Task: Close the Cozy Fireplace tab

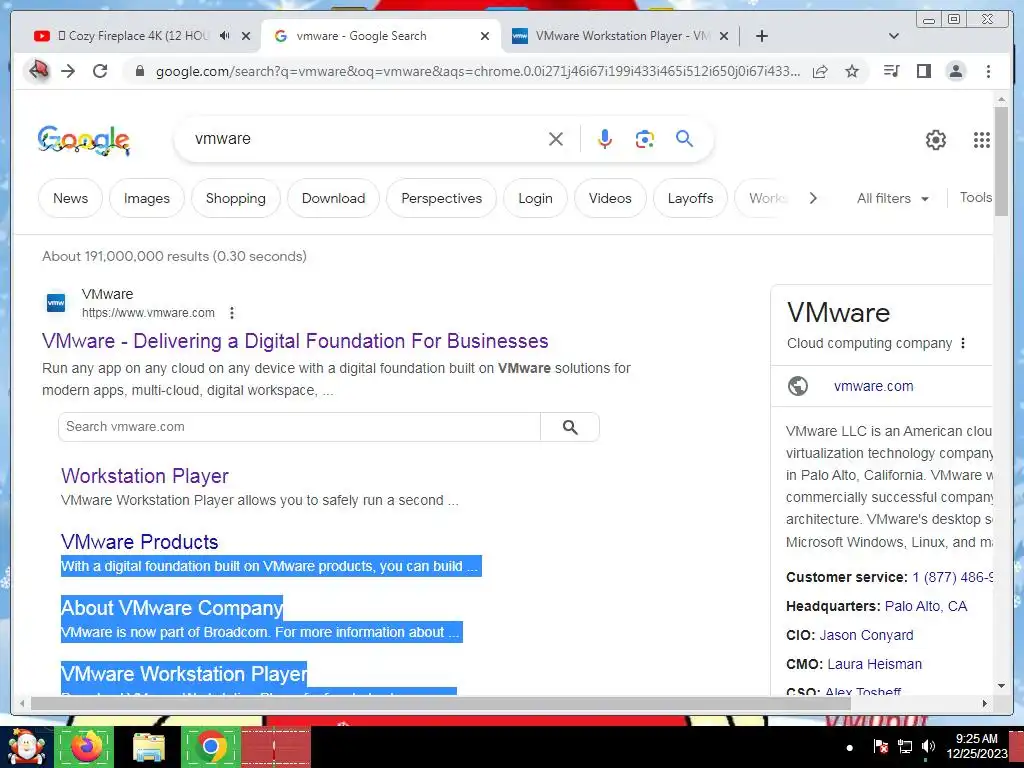Action: click(x=246, y=36)
